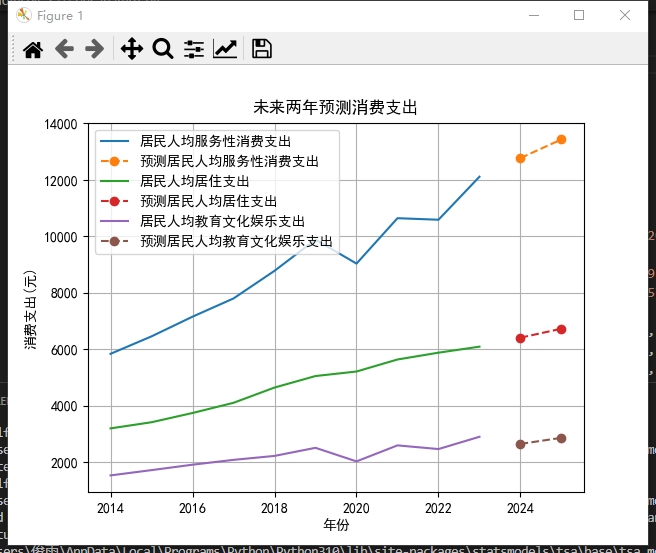Click red housing forecast point for 2024
Screen dimensions: 656x553
point(520,338)
